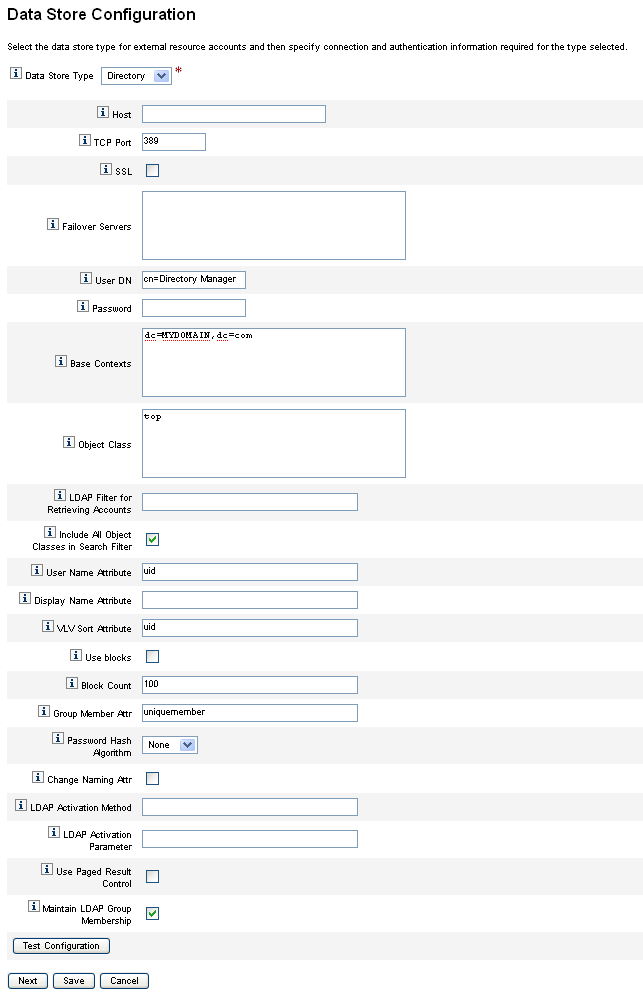Show help for the Base Contexts field
643x996 pixels.
tap(61, 361)
